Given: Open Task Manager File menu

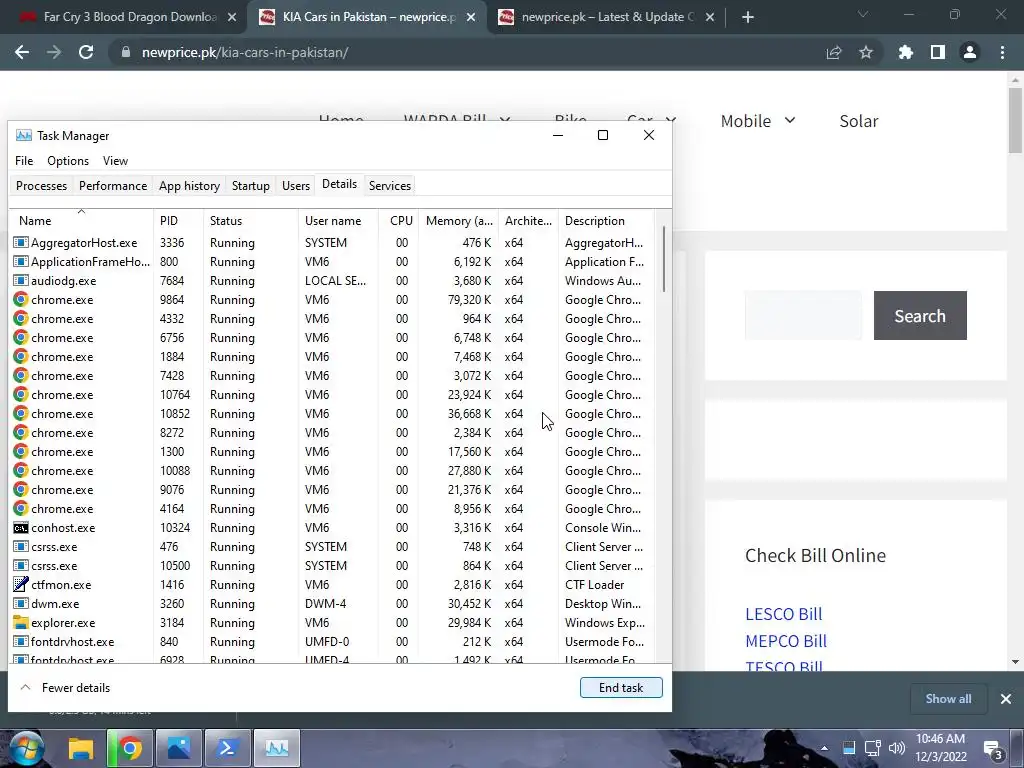Looking at the screenshot, I should click(24, 161).
